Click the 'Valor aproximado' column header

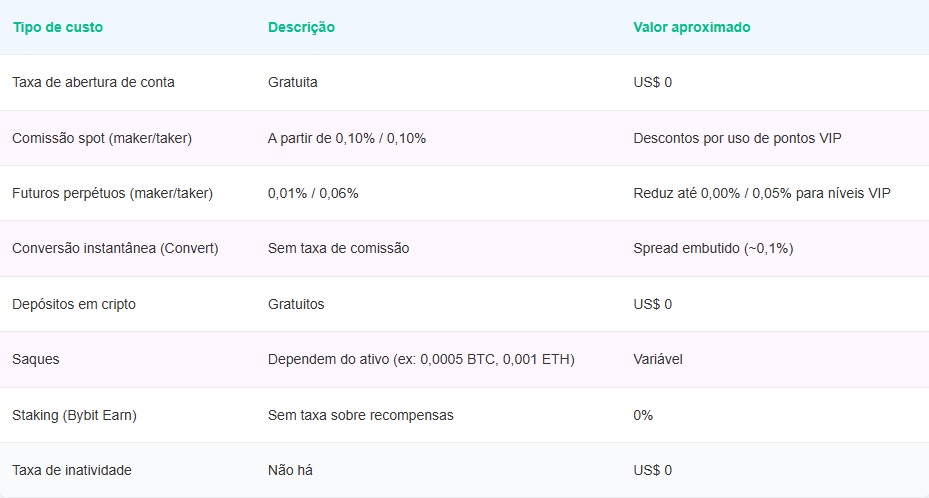[691, 27]
